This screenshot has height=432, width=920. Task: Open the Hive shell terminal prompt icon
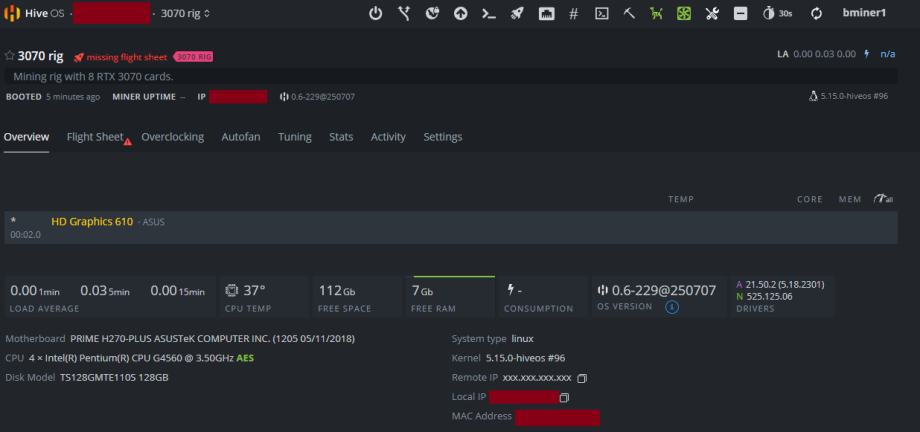click(488, 14)
